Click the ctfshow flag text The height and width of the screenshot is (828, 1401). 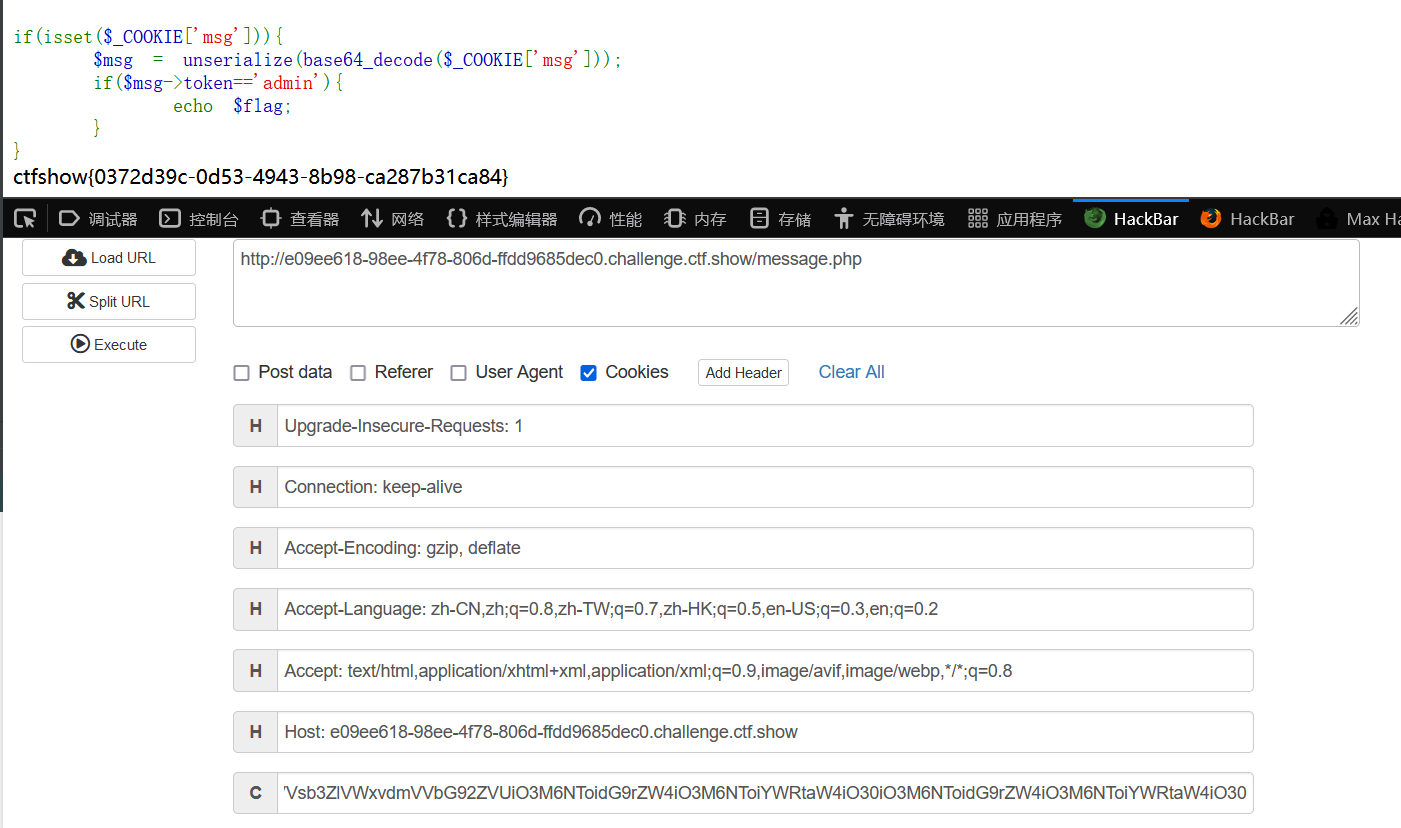coord(261,177)
